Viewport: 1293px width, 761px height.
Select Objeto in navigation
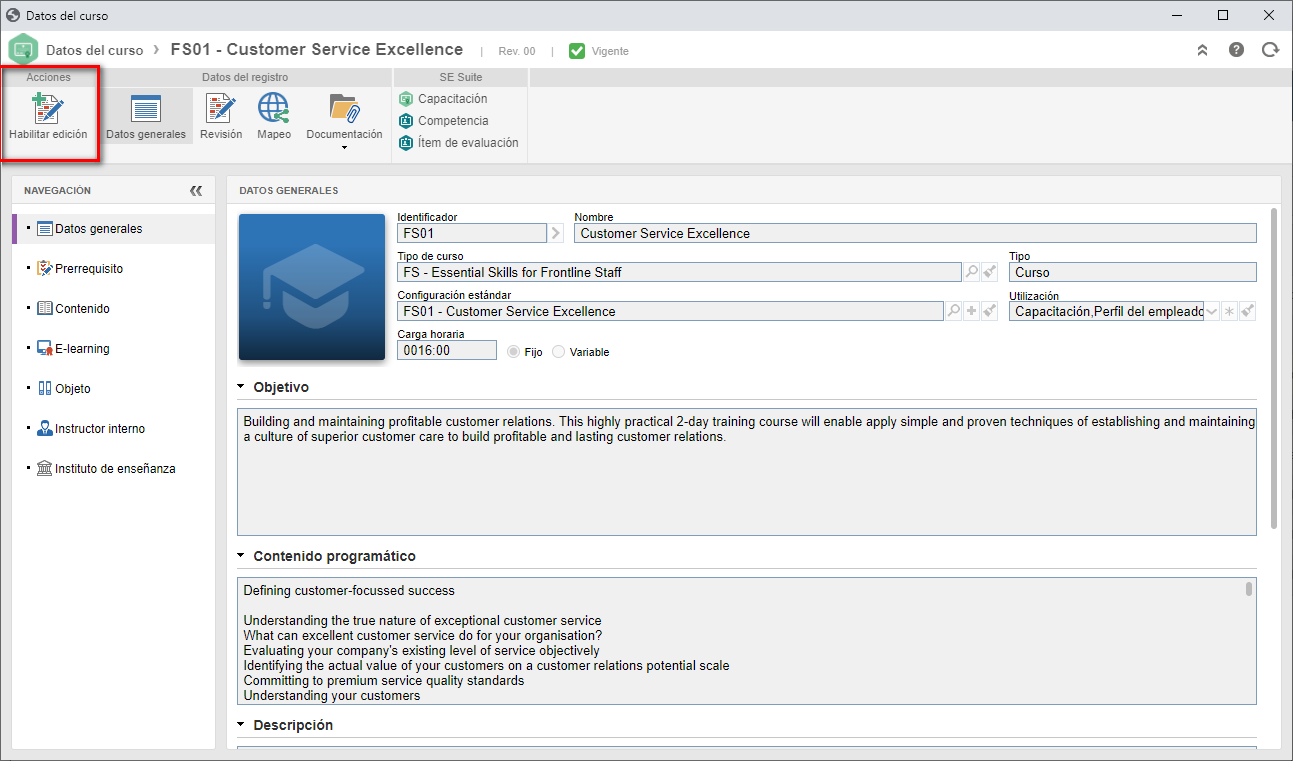pos(114,389)
